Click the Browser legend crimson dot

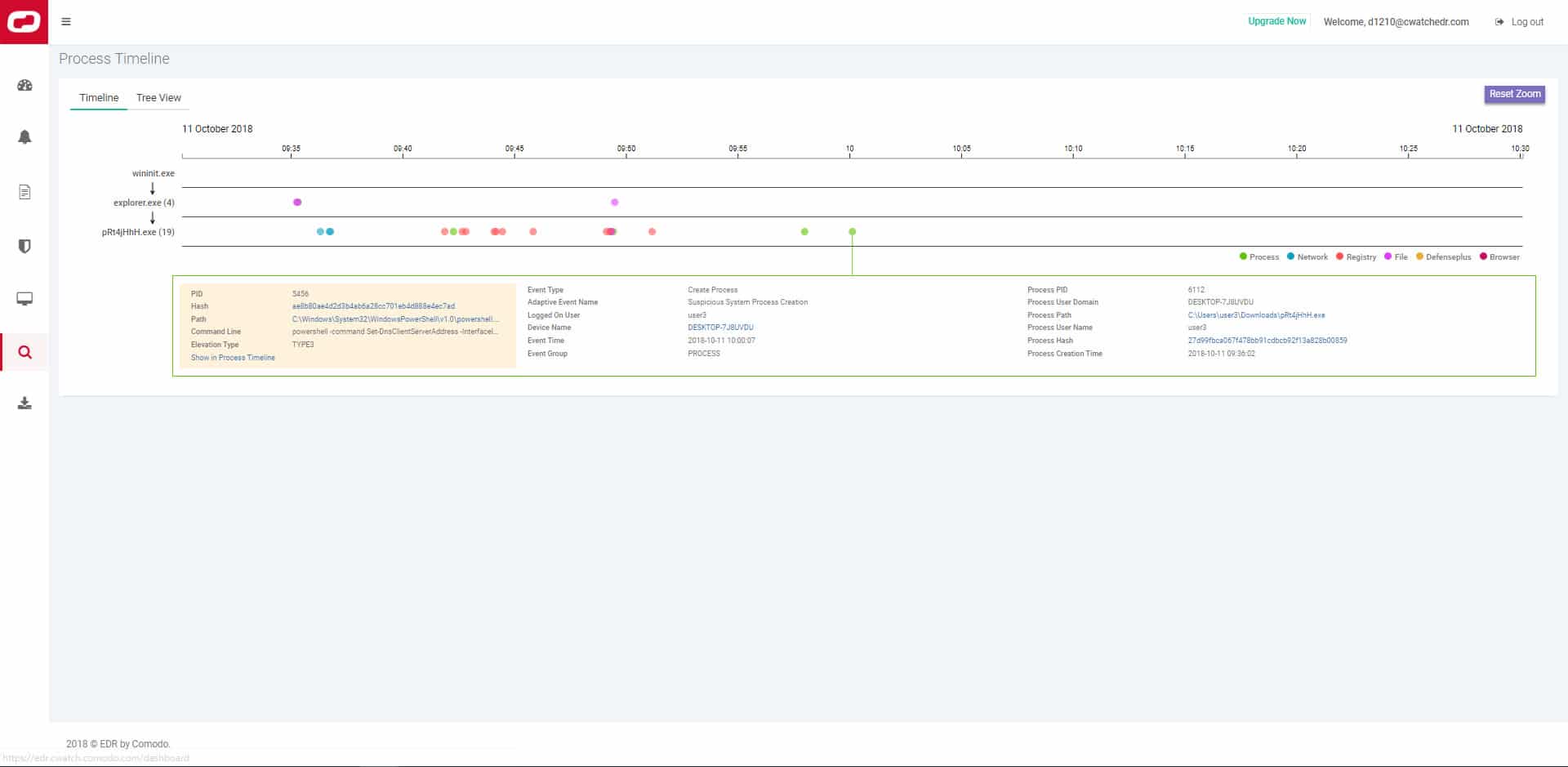click(x=1483, y=256)
